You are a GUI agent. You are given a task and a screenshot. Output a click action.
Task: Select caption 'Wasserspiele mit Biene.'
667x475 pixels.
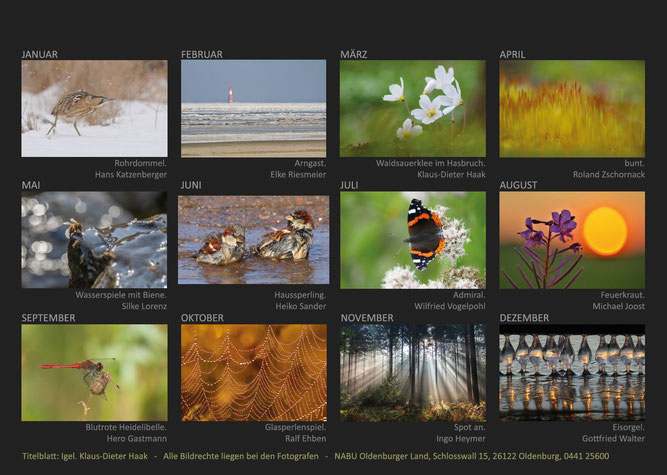121,295
